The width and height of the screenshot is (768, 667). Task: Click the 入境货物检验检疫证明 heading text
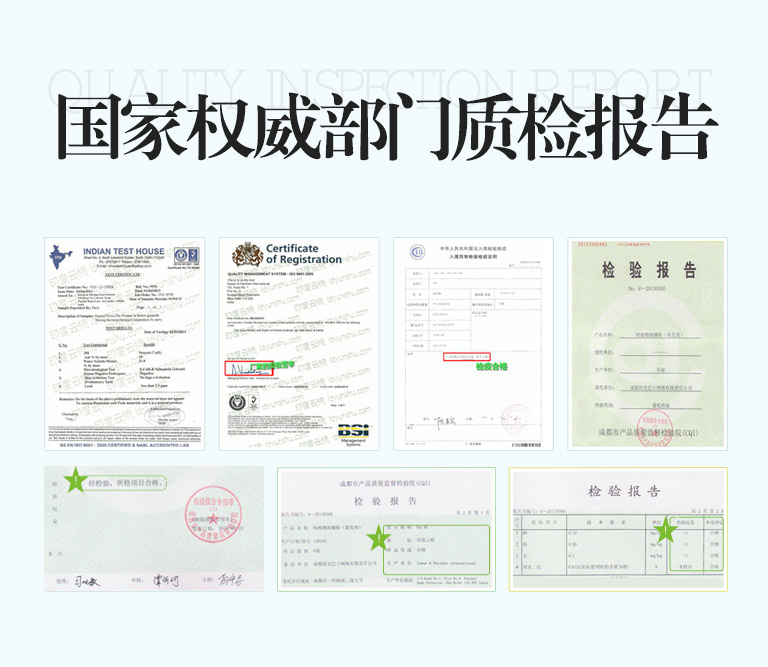[x=473, y=257]
